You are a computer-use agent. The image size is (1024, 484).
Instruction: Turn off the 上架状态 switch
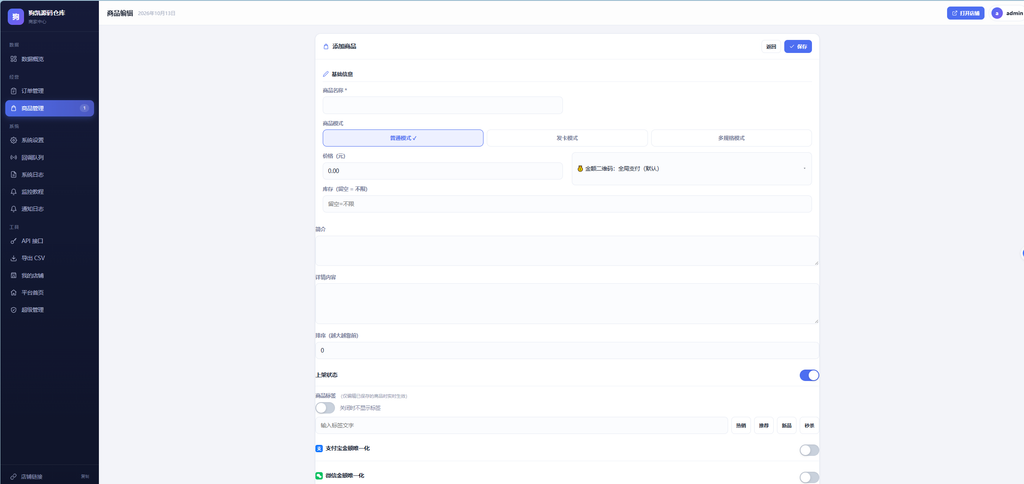pos(809,375)
